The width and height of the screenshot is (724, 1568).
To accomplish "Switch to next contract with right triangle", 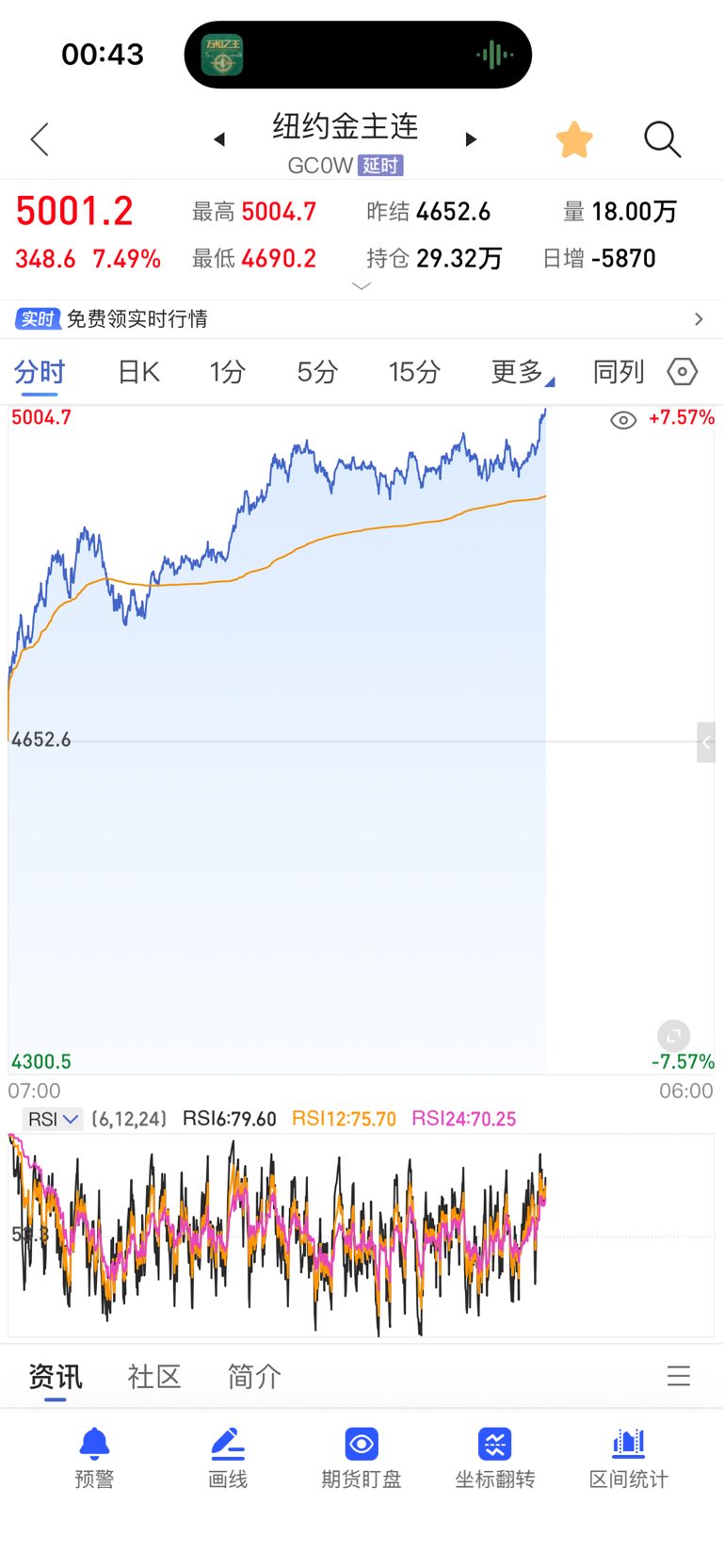I will [x=472, y=139].
